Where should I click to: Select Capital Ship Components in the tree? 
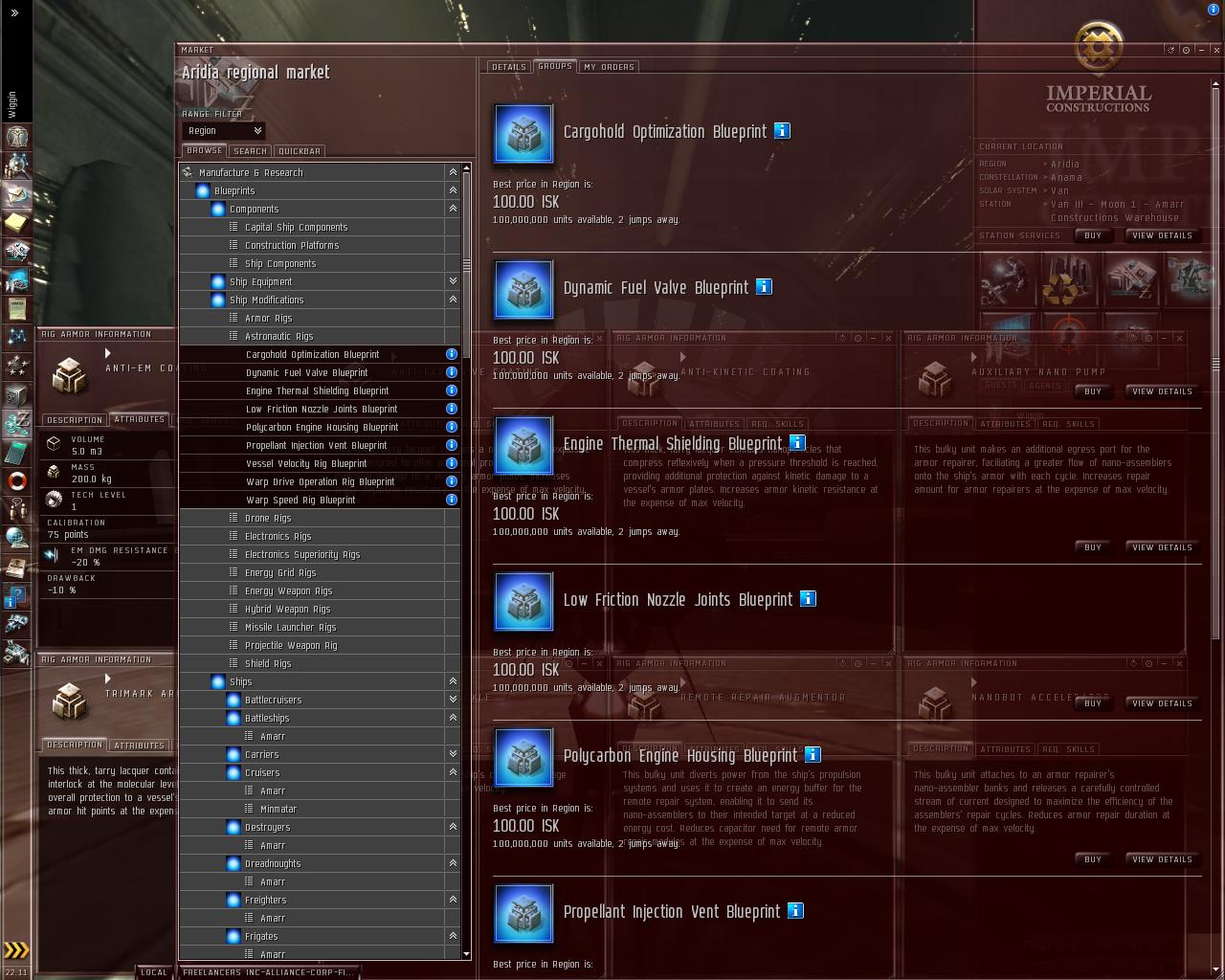coord(320,227)
